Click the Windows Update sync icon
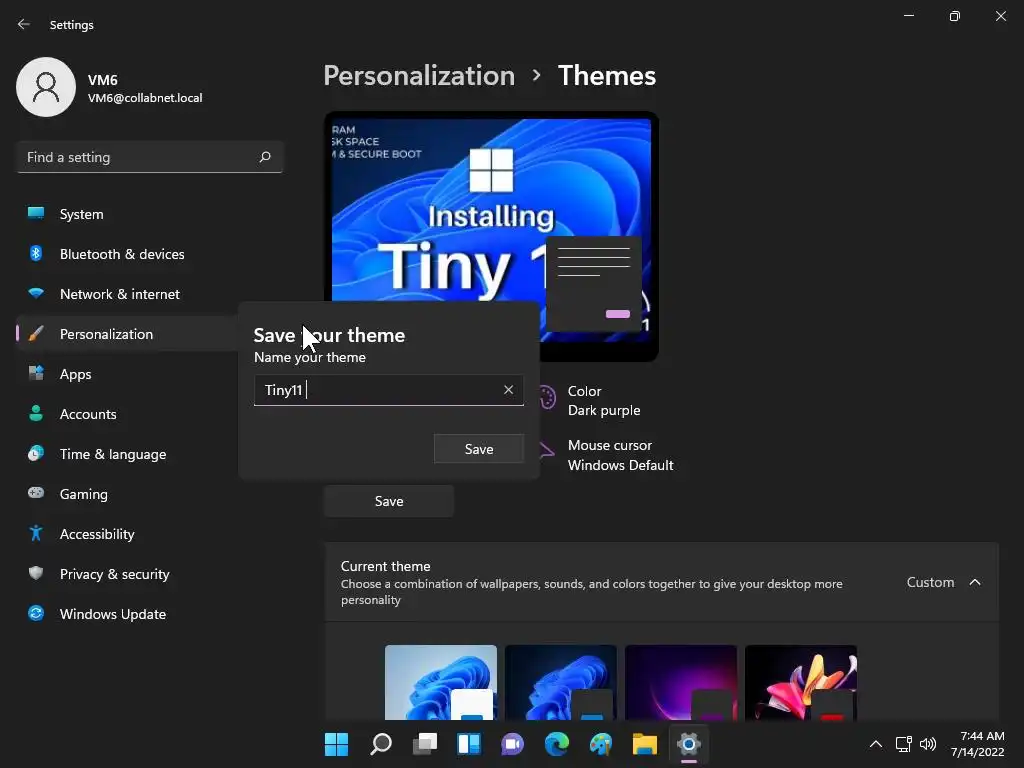The height and width of the screenshot is (768, 1024). click(x=36, y=613)
